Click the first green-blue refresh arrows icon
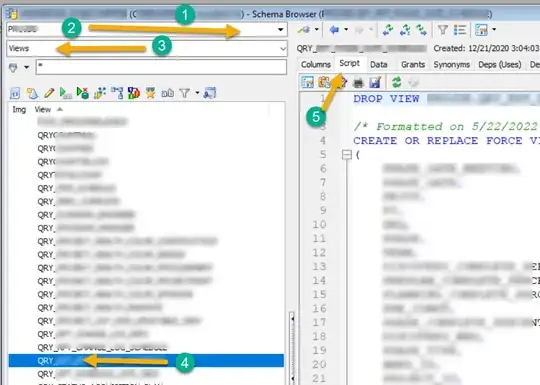The width and height of the screenshot is (540, 385). [388, 30]
